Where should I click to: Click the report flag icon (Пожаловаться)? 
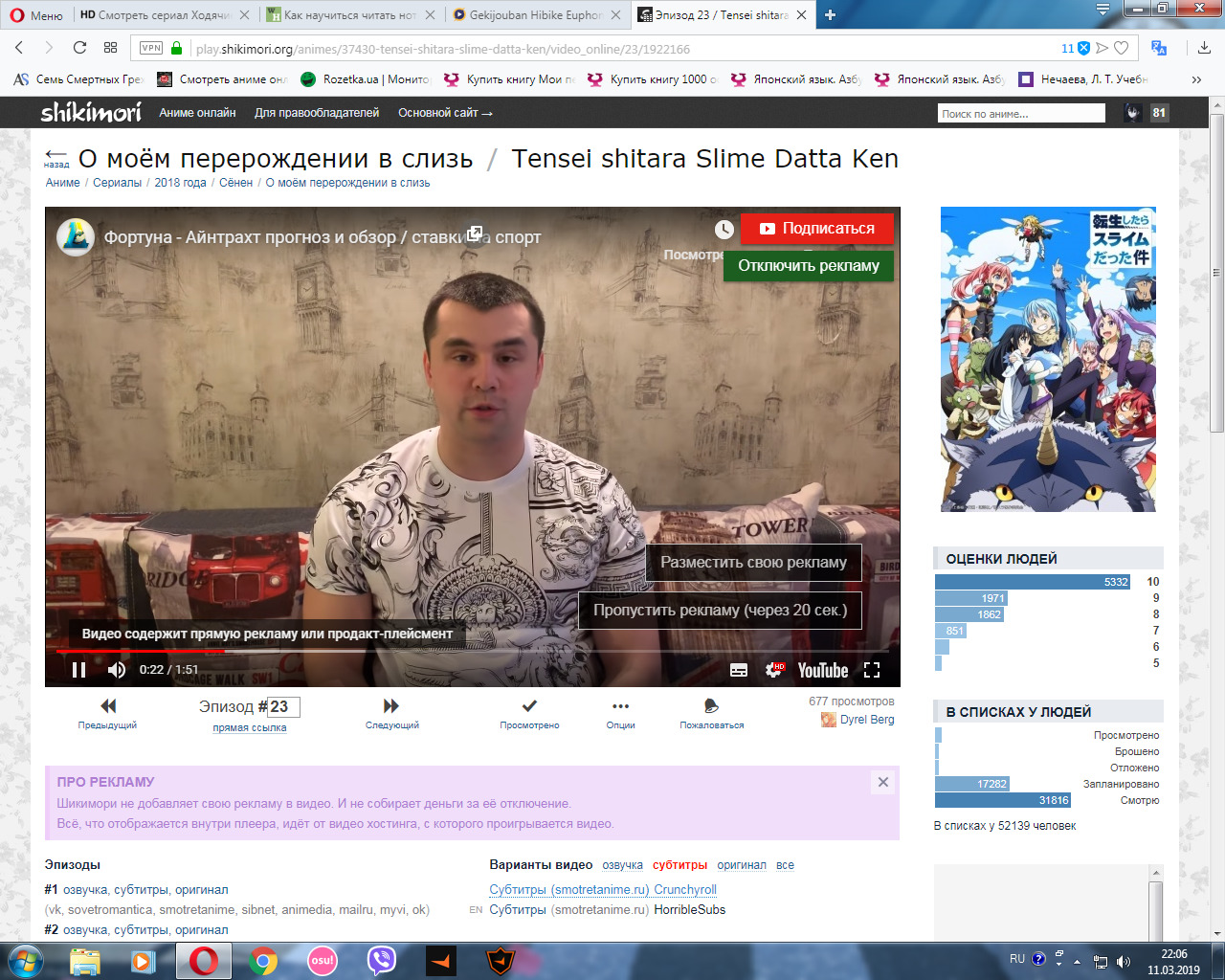[x=711, y=712]
